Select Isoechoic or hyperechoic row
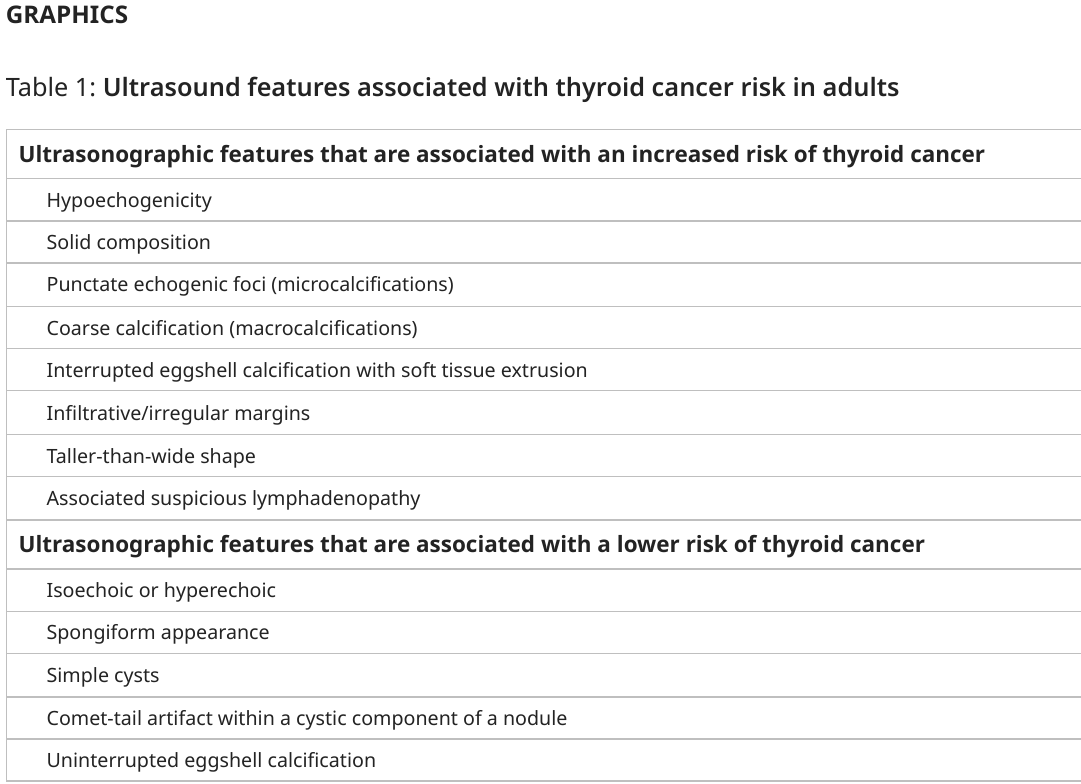This screenshot has height=784, width=1081. (x=544, y=590)
